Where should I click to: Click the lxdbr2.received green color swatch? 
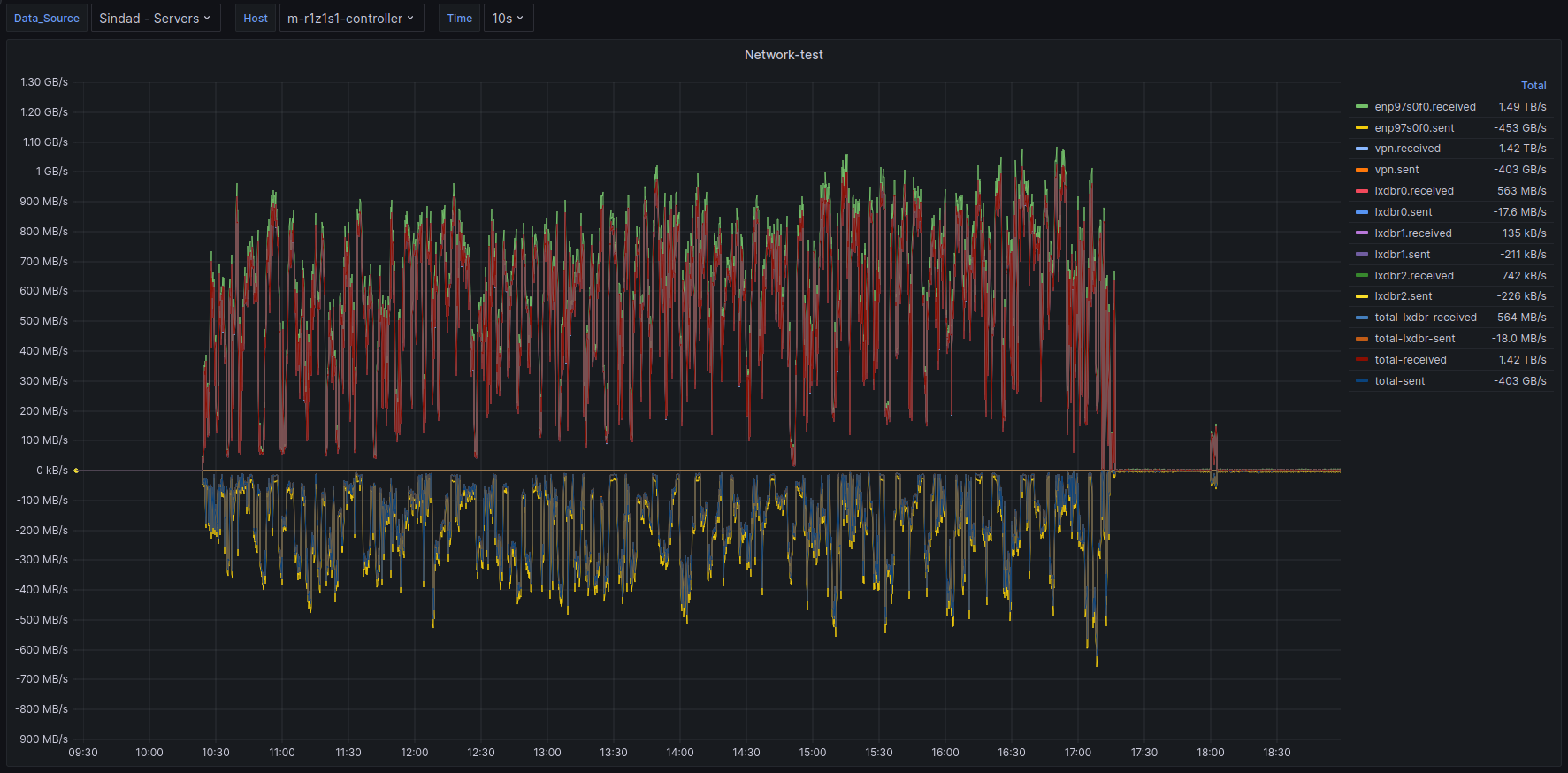(x=1361, y=276)
